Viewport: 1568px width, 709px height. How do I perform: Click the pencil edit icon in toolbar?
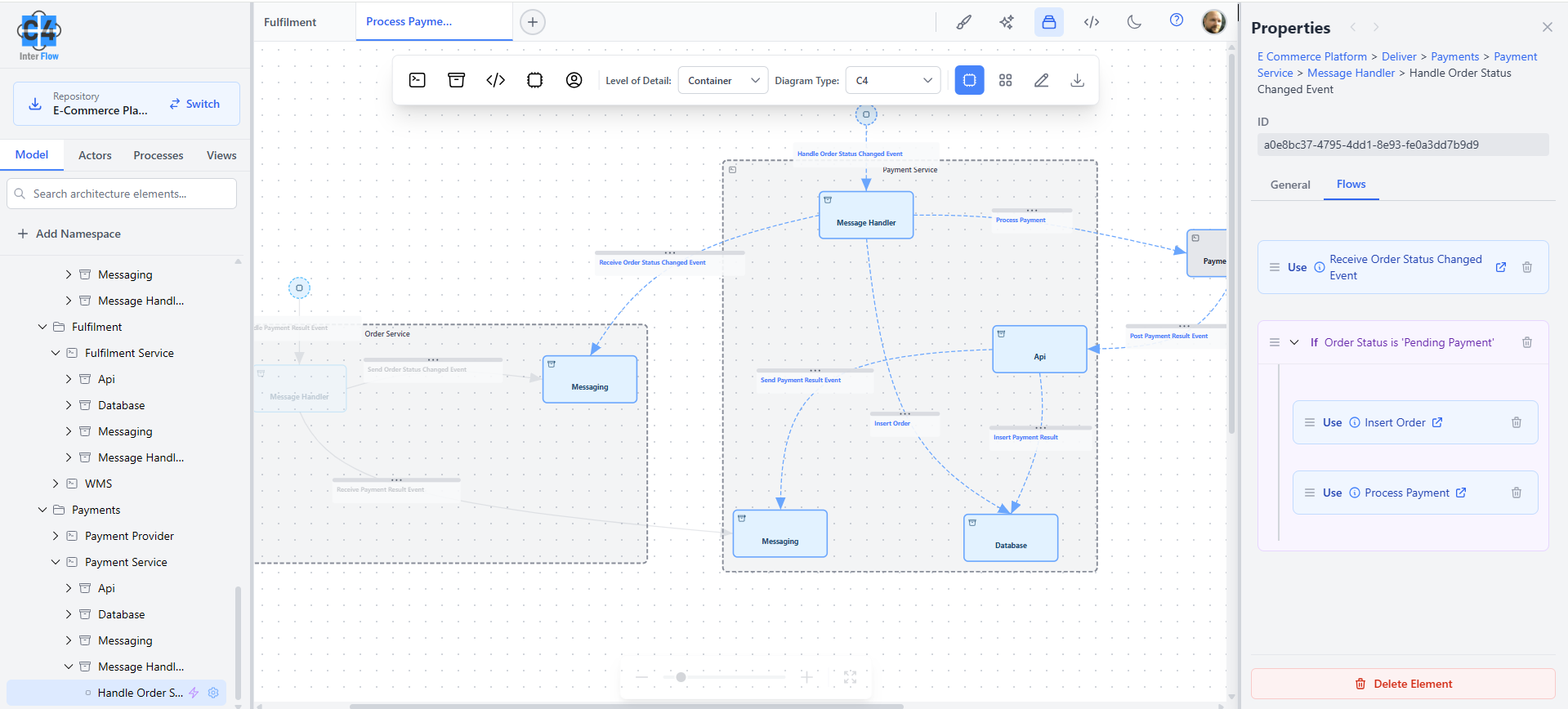[x=1042, y=80]
